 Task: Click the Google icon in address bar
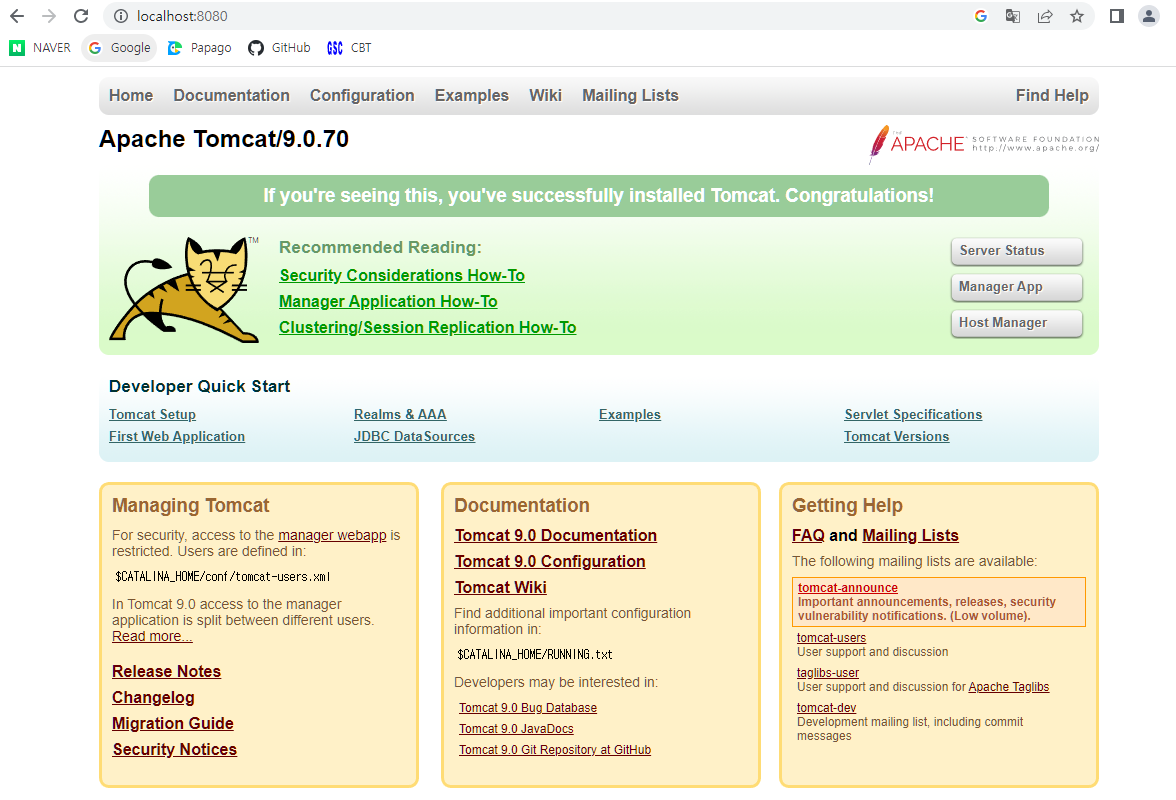(x=980, y=16)
